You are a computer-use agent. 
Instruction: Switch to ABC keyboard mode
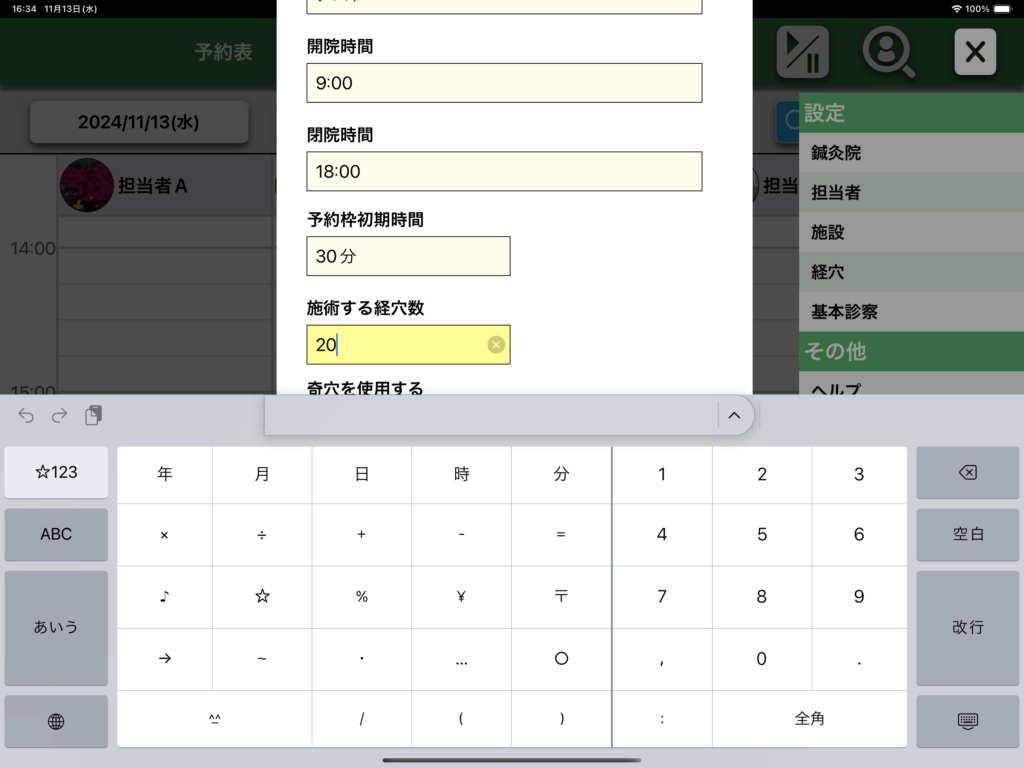[56, 534]
